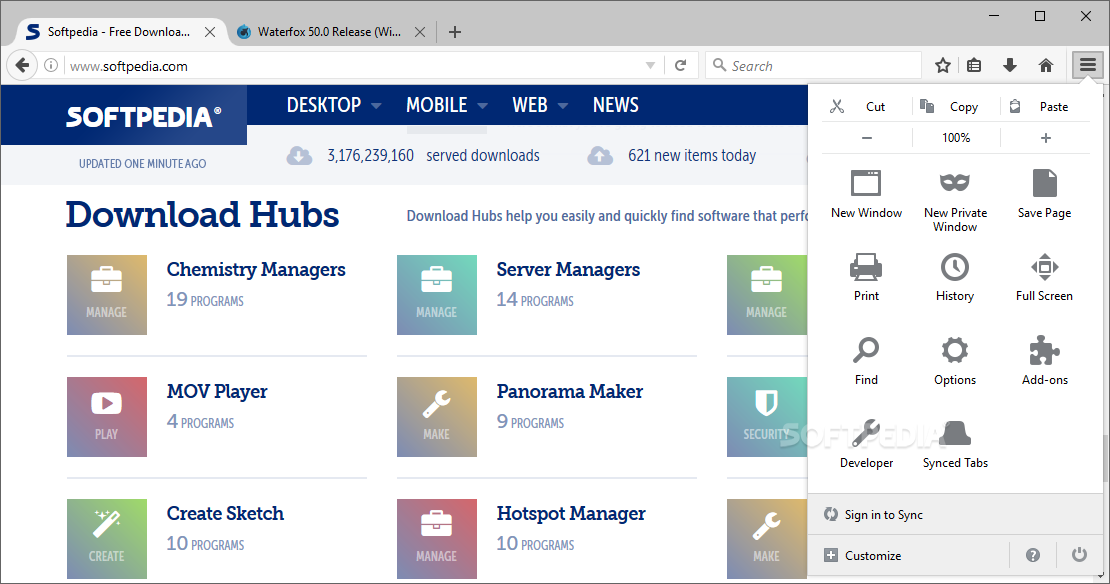Click Chemistry Managers MANAGE thumbnail
1110x584 pixels.
click(107, 294)
